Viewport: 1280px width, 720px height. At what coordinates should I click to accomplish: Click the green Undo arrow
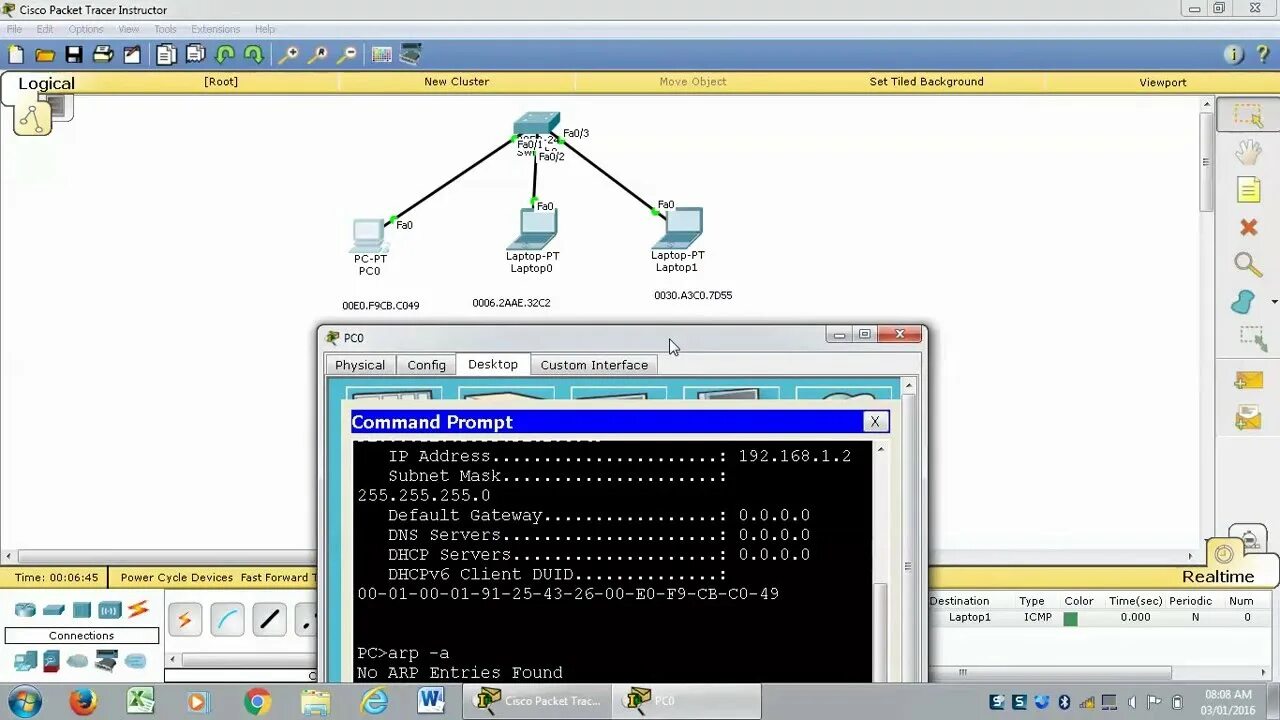[225, 55]
